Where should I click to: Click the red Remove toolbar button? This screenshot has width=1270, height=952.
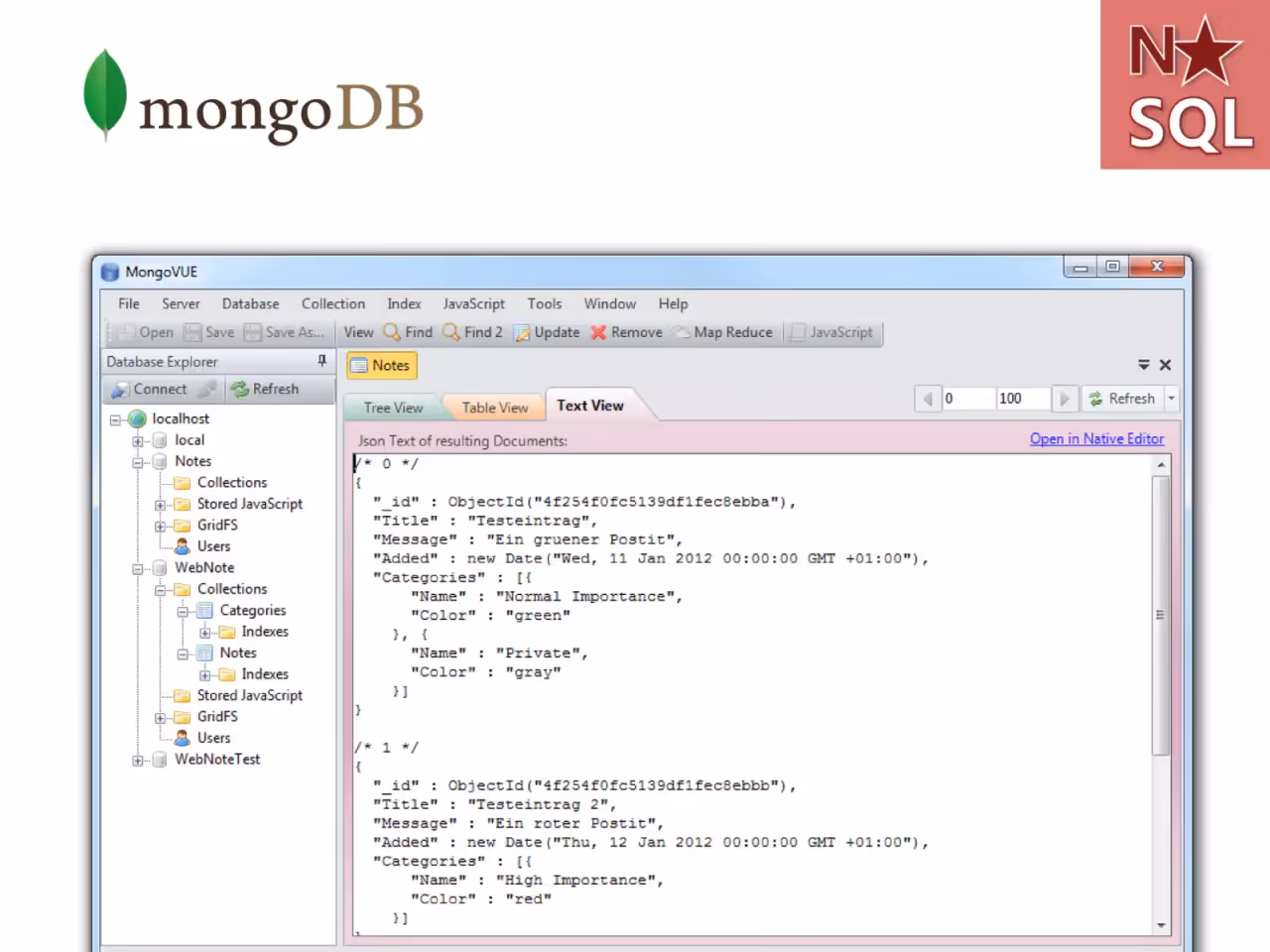(x=626, y=332)
